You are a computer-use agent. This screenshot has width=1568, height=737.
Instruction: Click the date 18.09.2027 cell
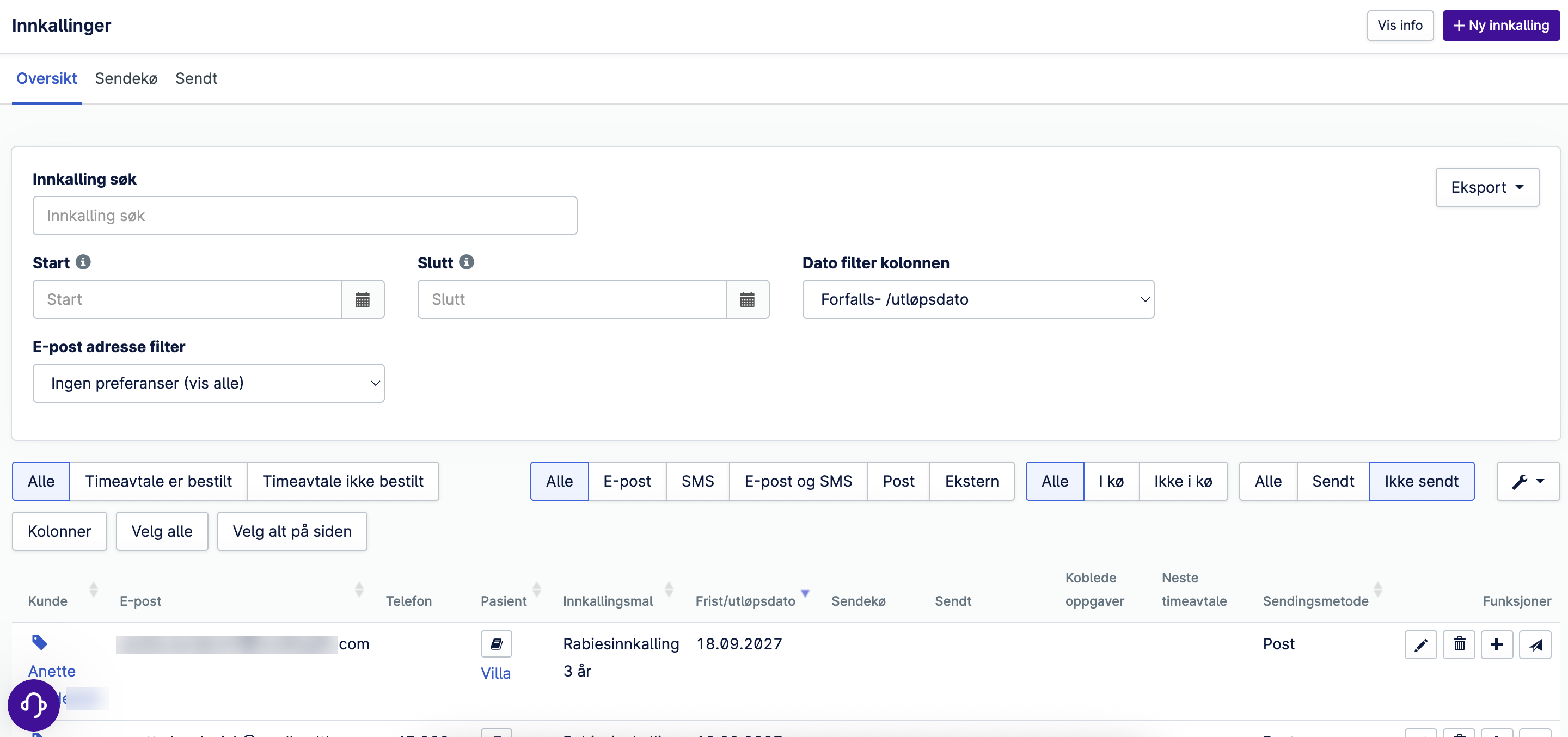pyautogui.click(x=739, y=644)
